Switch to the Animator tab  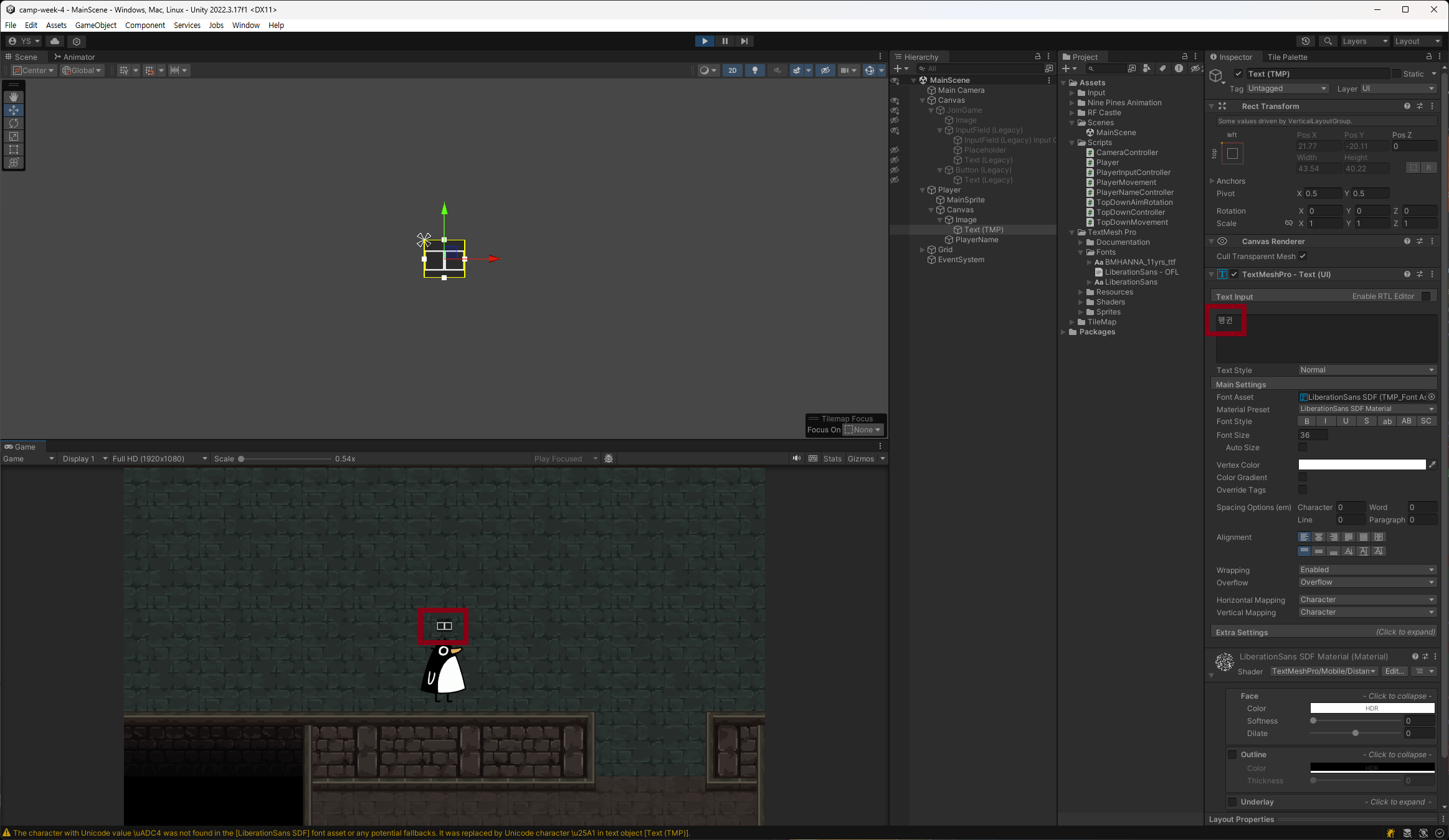(74, 57)
